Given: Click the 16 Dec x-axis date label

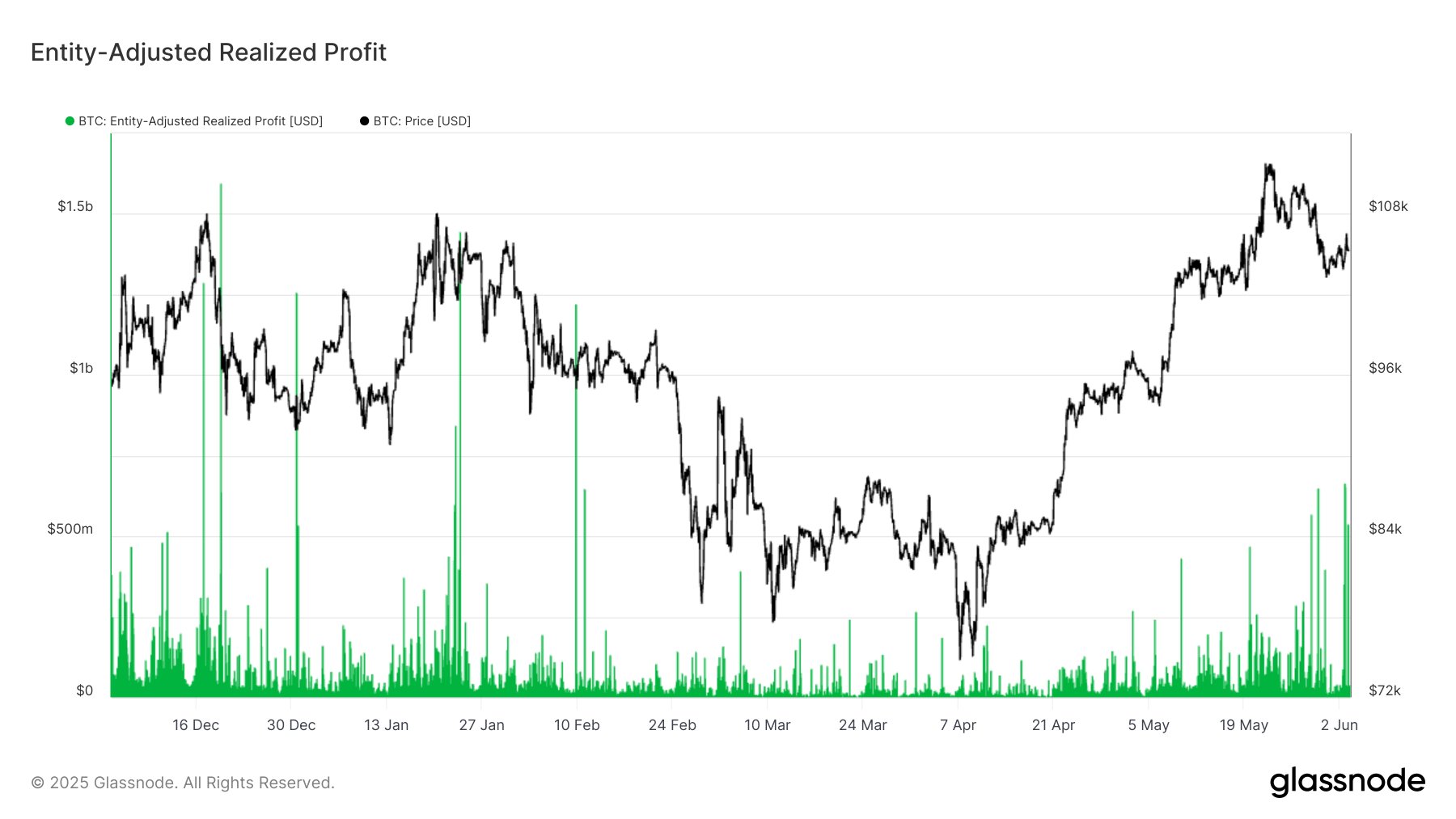Looking at the screenshot, I should tap(196, 725).
